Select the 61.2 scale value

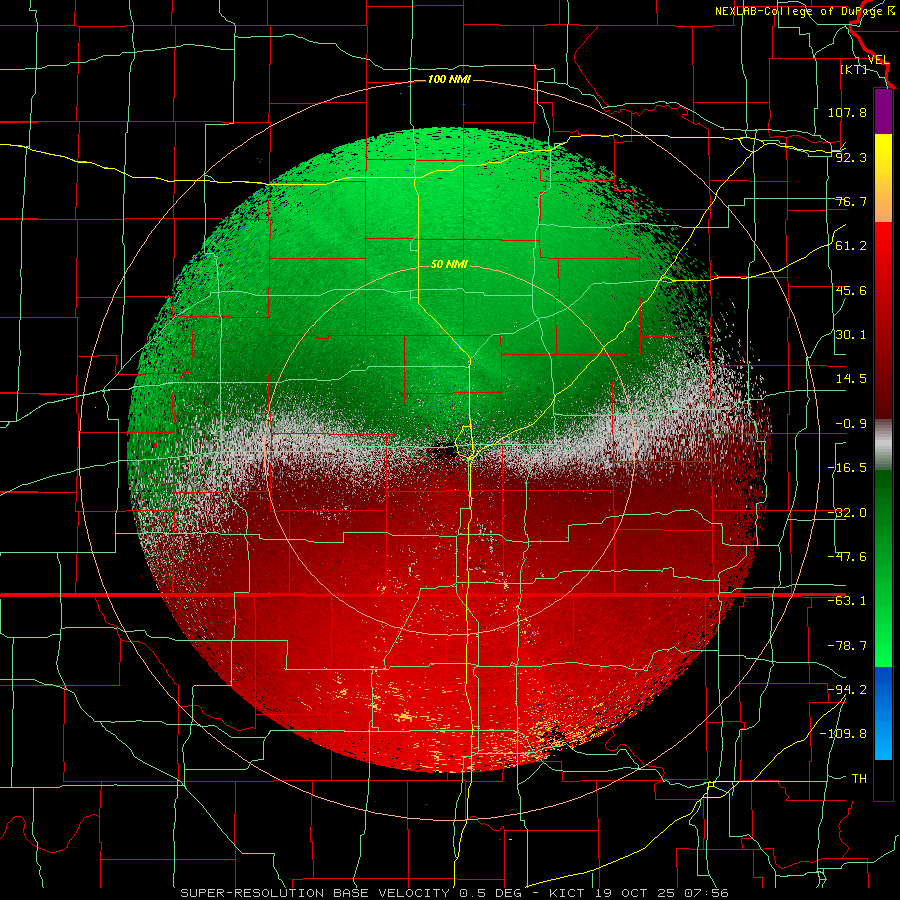(x=851, y=246)
